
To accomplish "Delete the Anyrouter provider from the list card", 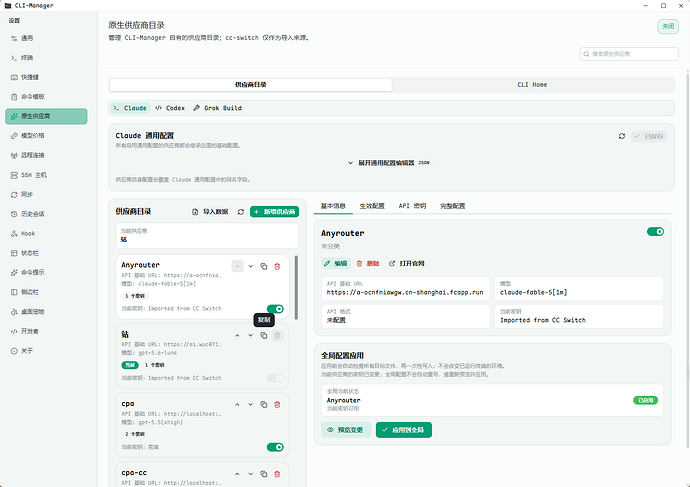I will click(277, 266).
